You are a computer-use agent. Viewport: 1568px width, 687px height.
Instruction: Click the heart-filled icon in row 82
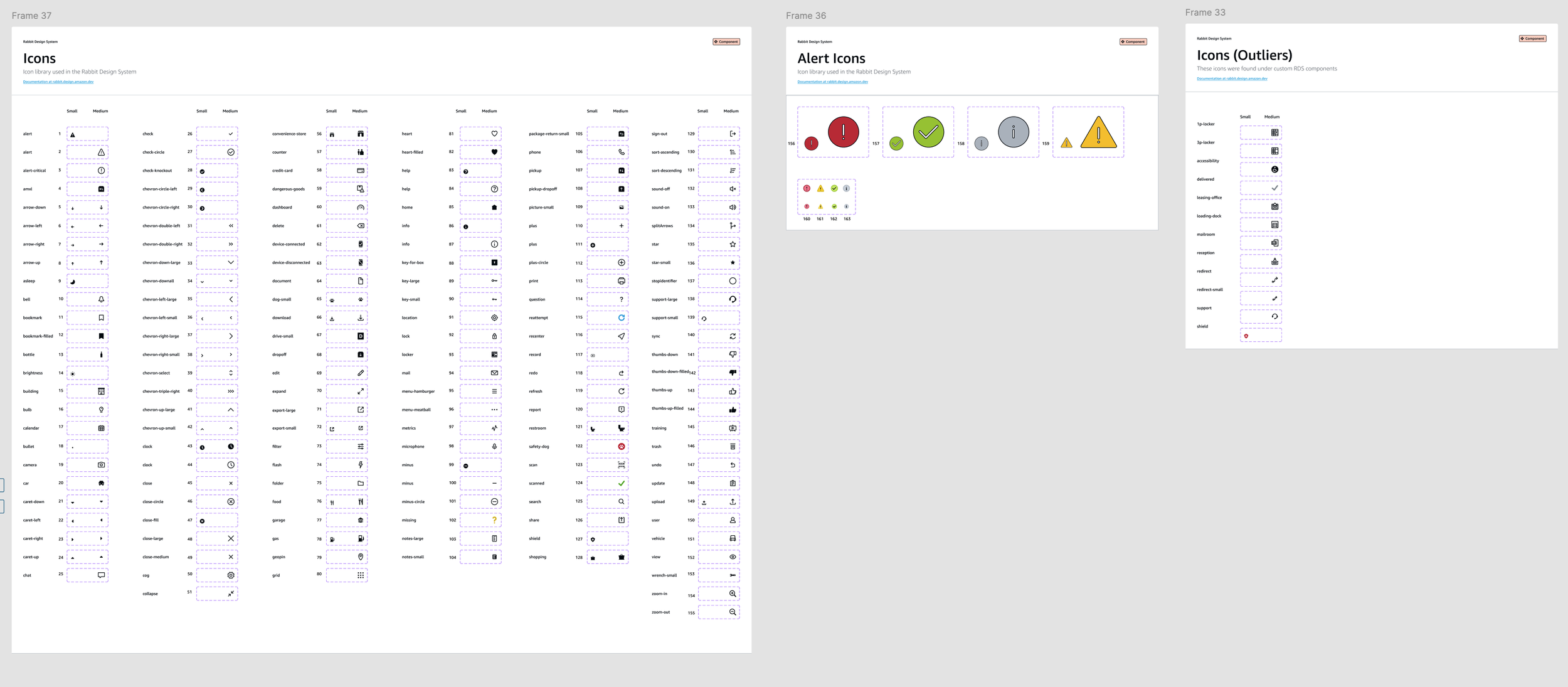pos(494,152)
